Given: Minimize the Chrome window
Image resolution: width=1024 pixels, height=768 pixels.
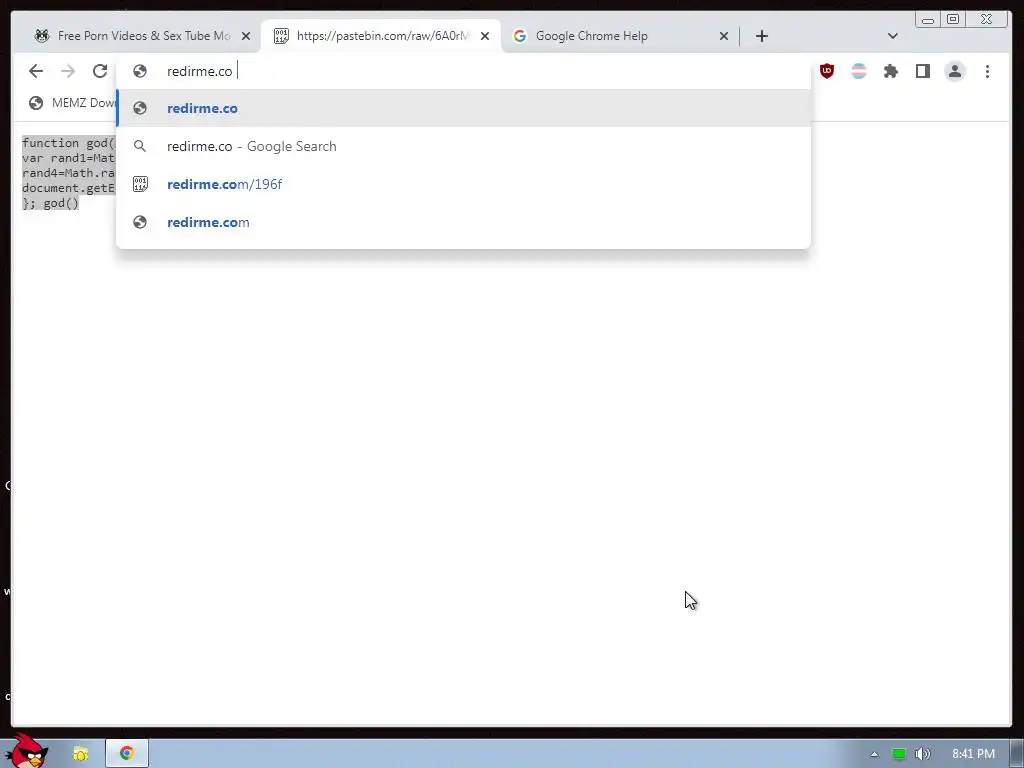Looking at the screenshot, I should pos(927,20).
